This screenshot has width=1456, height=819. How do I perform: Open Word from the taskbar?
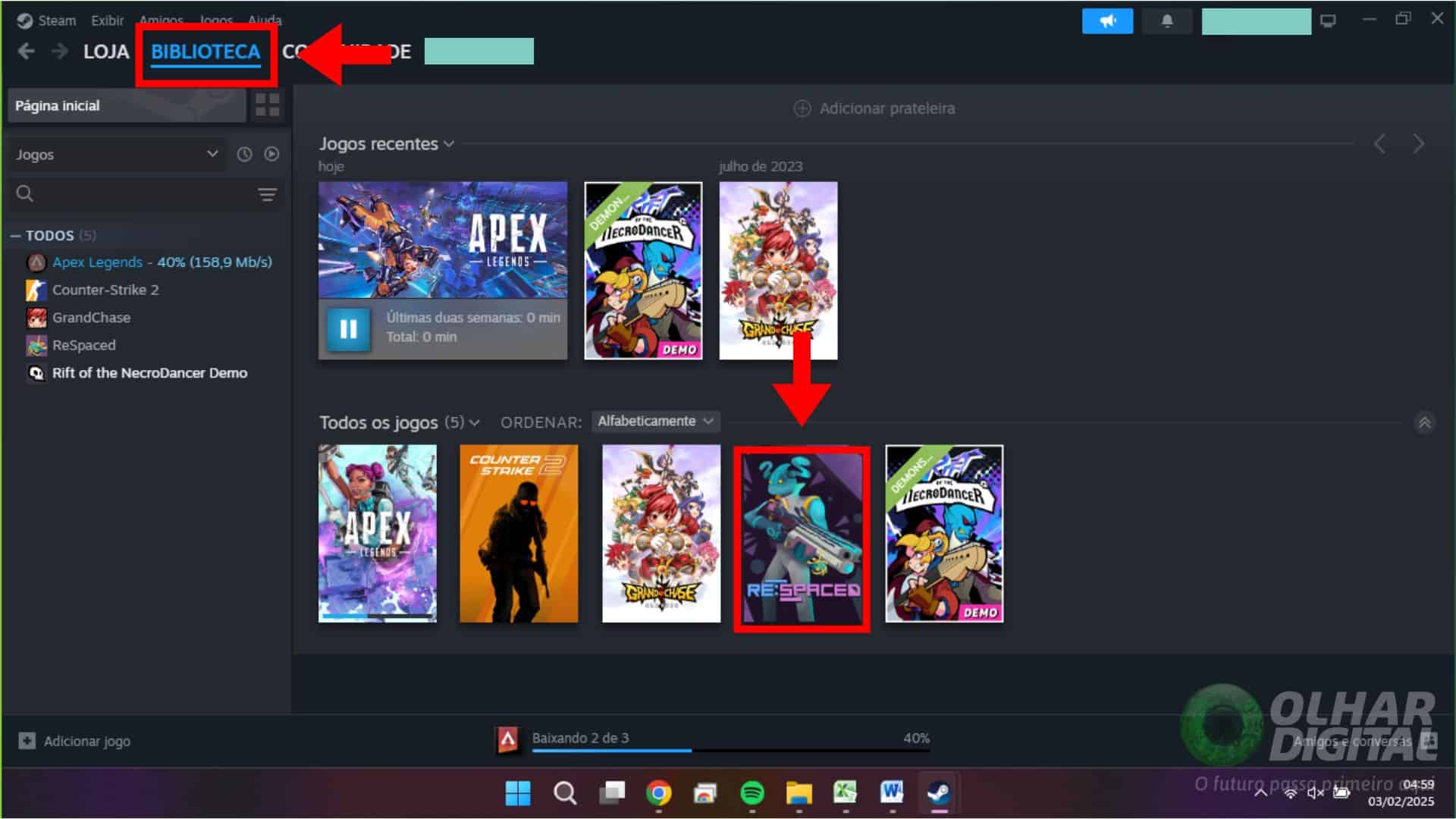pyautogui.click(x=892, y=793)
